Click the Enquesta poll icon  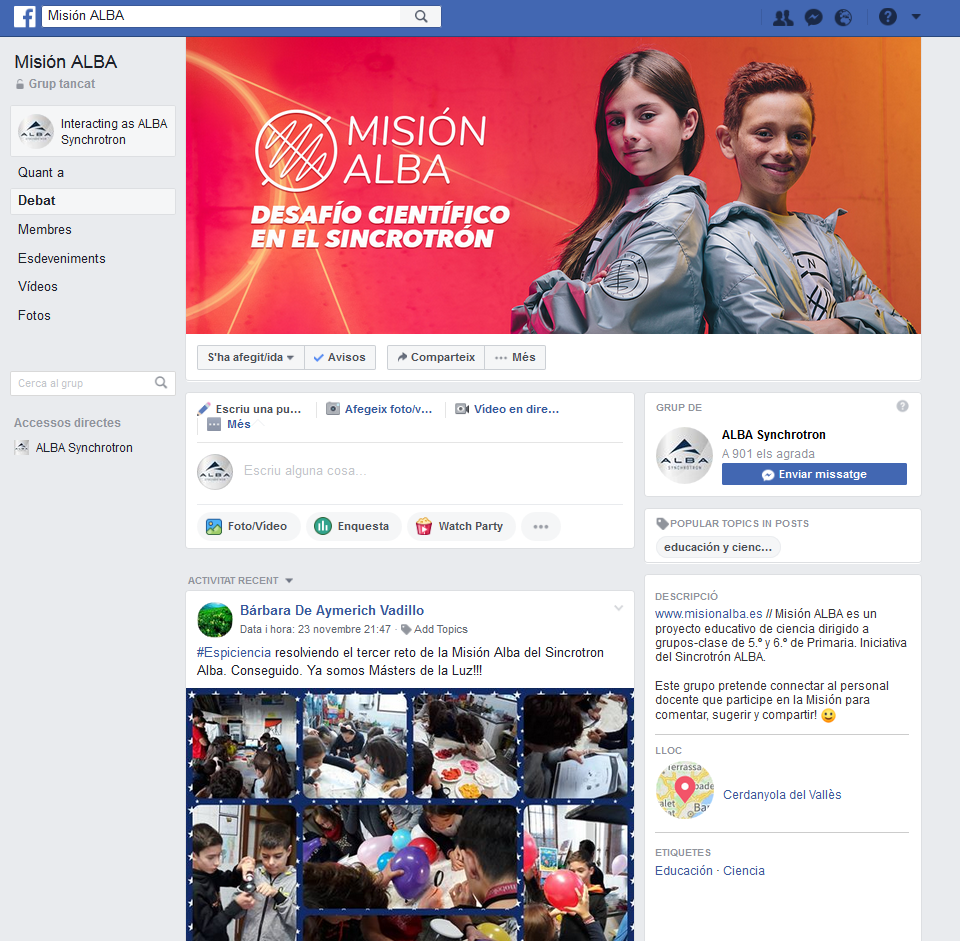(323, 526)
